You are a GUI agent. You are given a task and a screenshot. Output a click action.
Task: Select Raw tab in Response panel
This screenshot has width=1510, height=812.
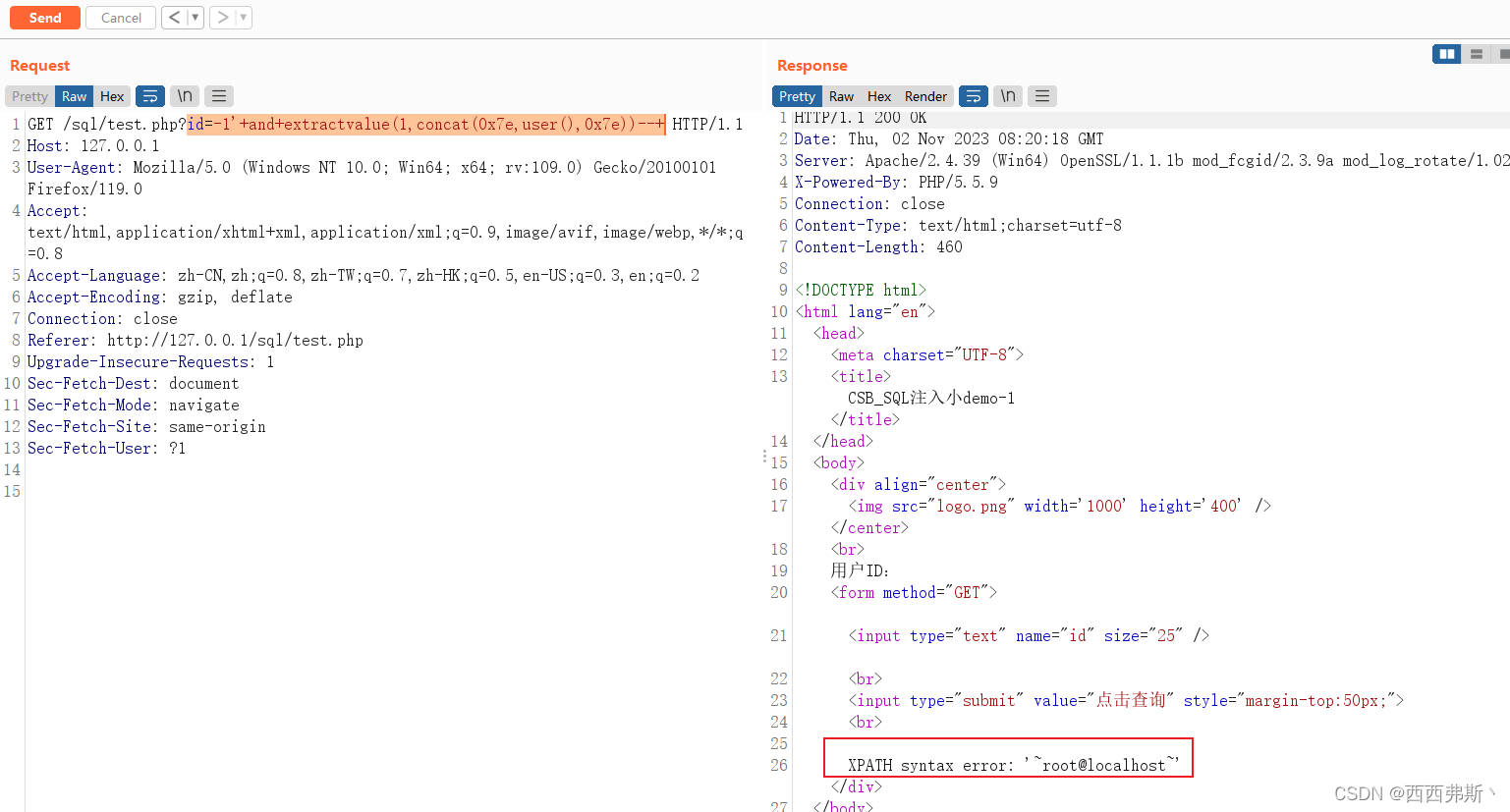point(841,96)
